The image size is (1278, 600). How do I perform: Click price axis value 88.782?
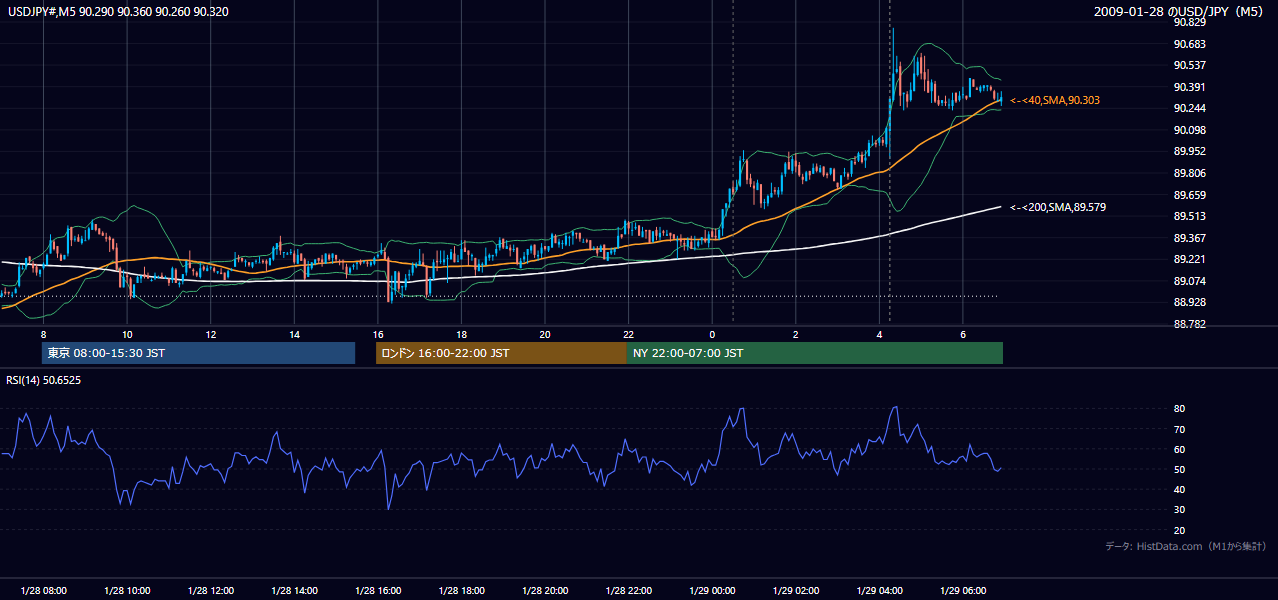pyautogui.click(x=1190, y=324)
